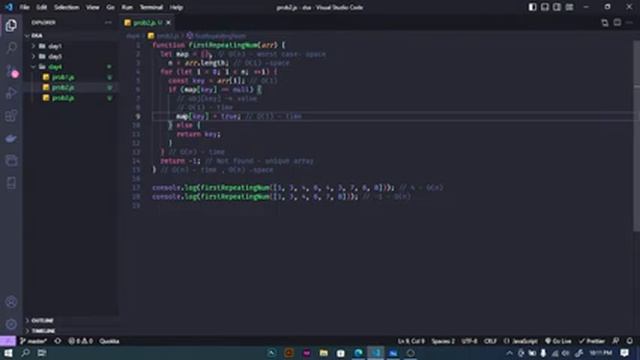This screenshot has height=360, width=640.
Task: Open the Run menu
Action: tap(127, 7)
